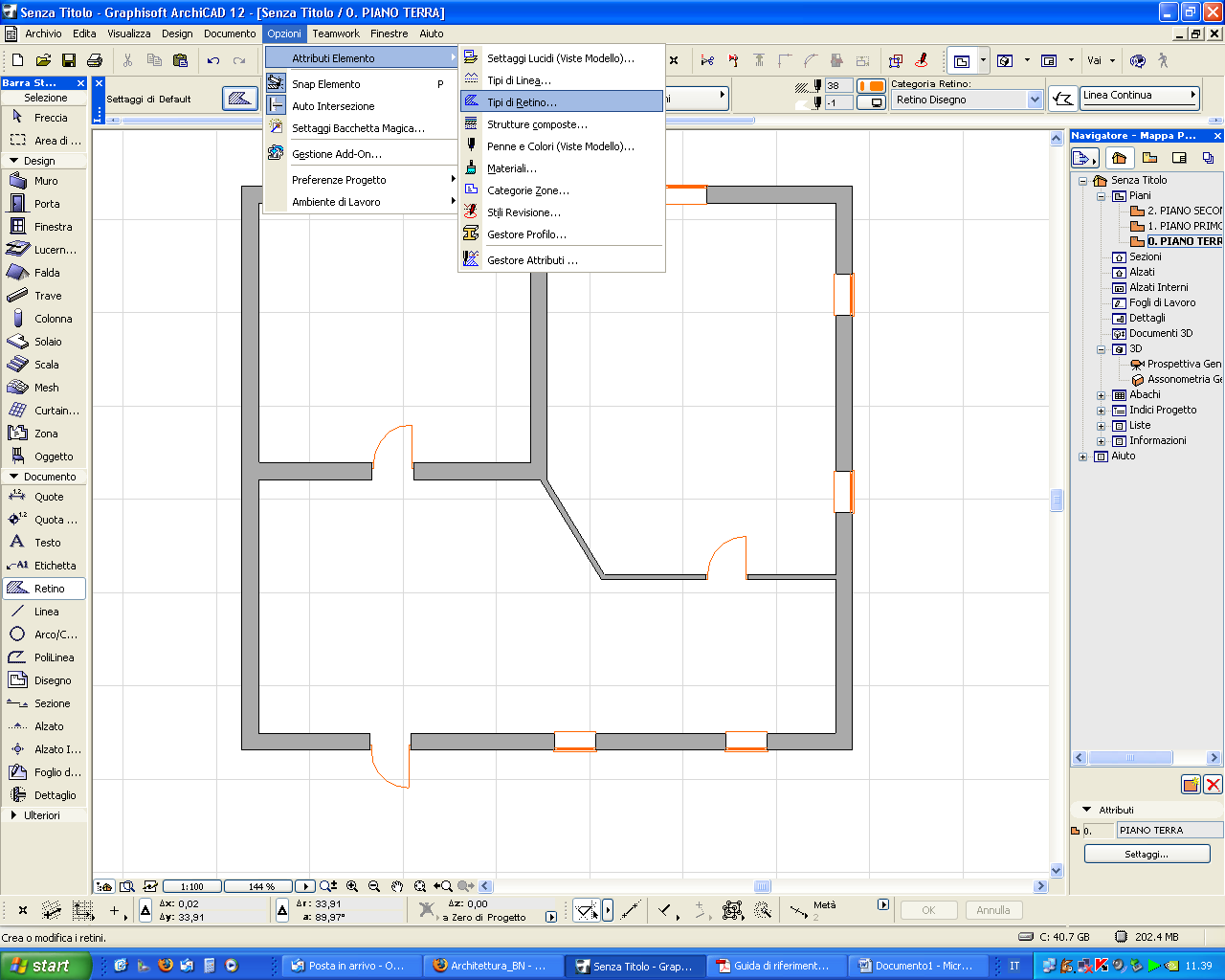Select the Linea line tool
The width and height of the screenshot is (1225, 980).
pos(44,612)
